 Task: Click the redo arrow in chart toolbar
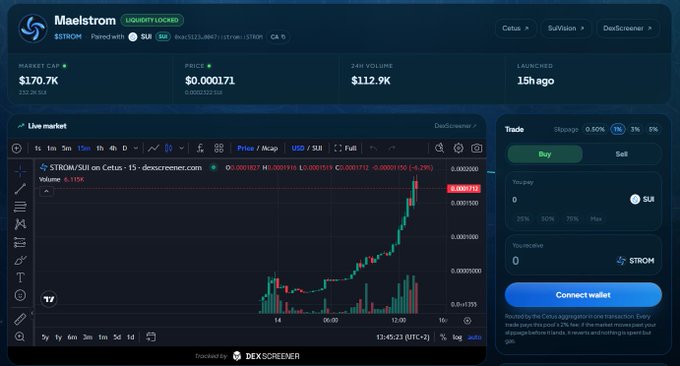click(392, 148)
